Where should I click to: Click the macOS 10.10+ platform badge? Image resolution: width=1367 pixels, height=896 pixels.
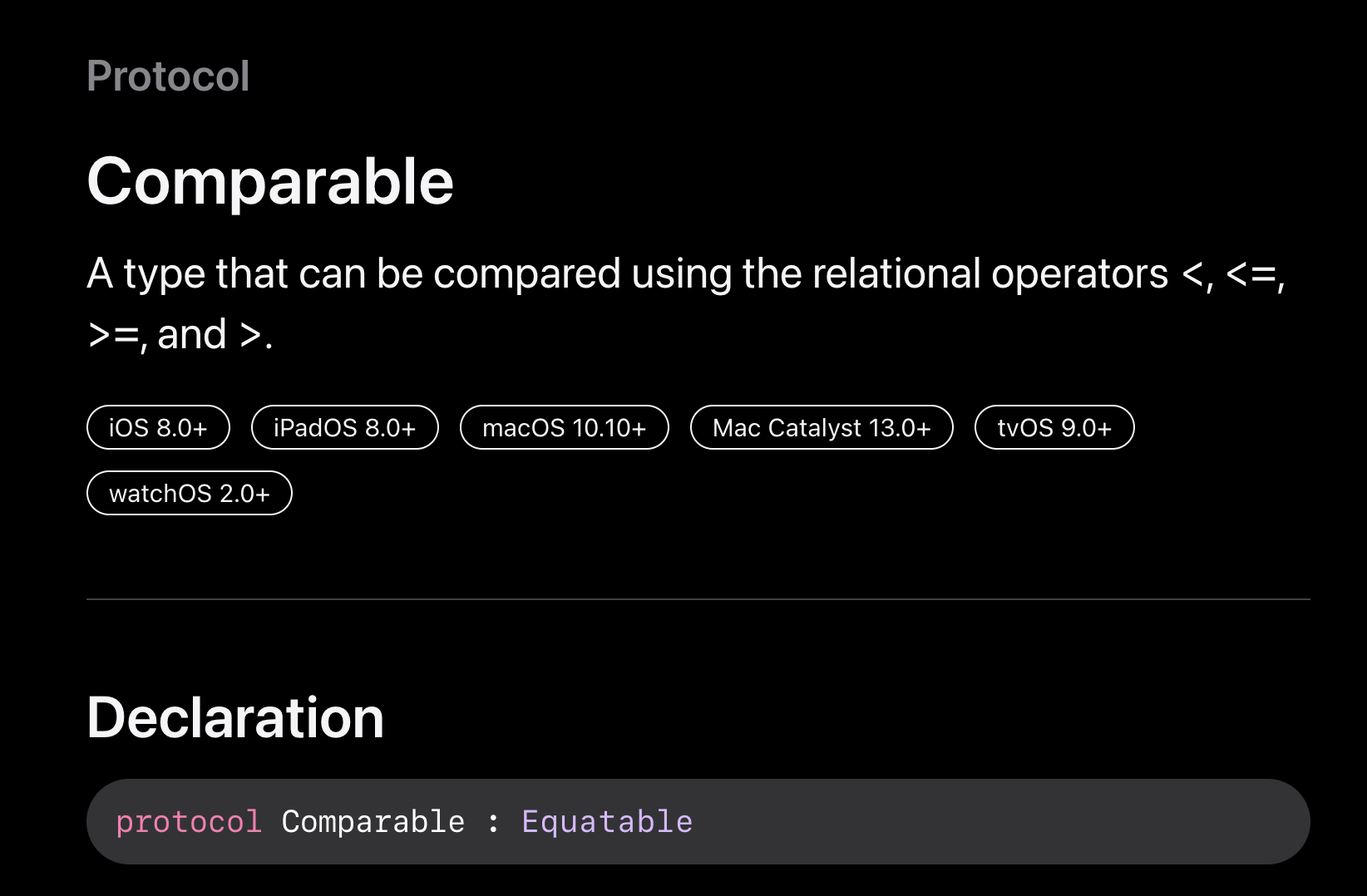click(565, 427)
